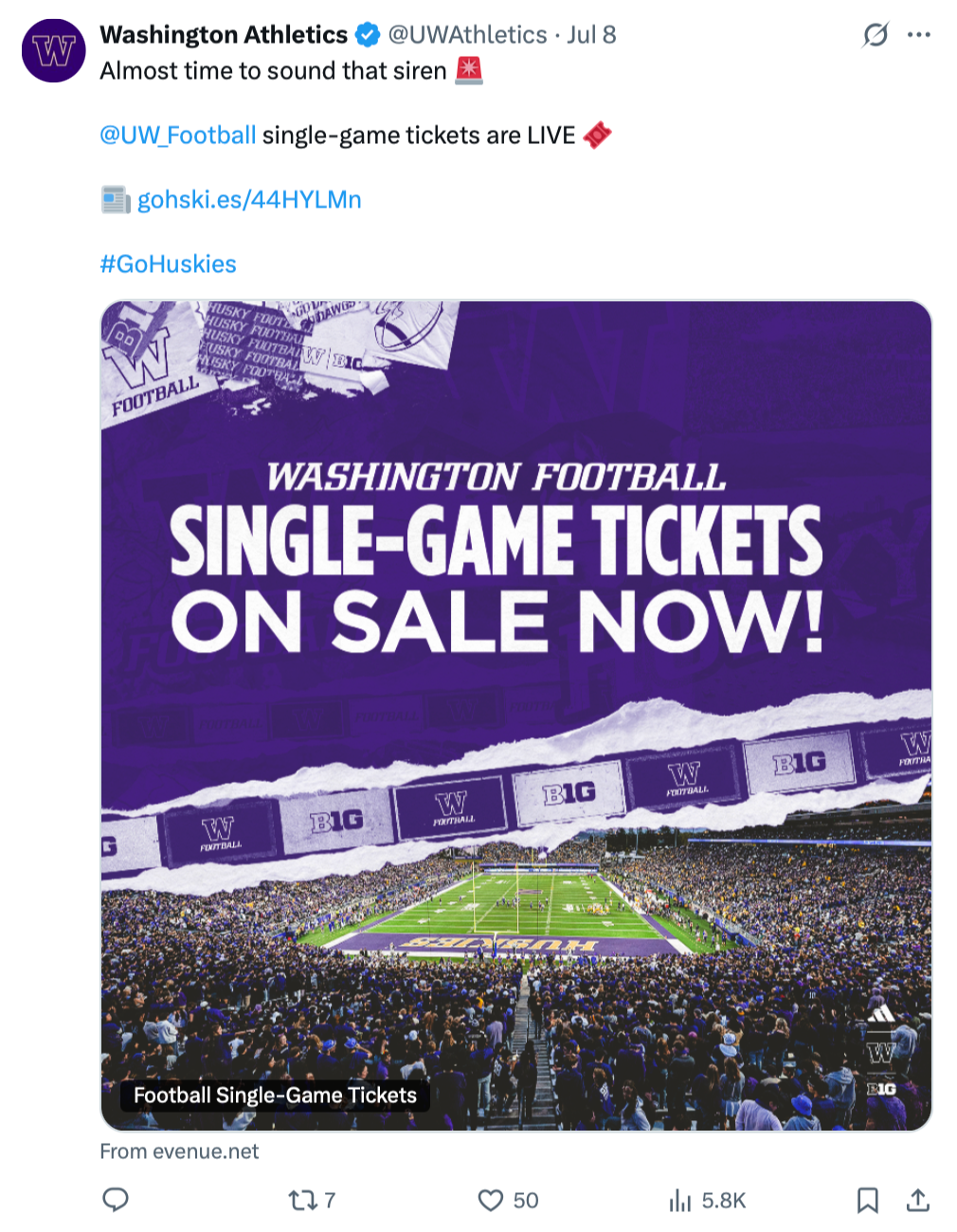Viewport: 957px width, 1232px height.
Task: View post analytics bar chart icon
Action: [x=680, y=1201]
